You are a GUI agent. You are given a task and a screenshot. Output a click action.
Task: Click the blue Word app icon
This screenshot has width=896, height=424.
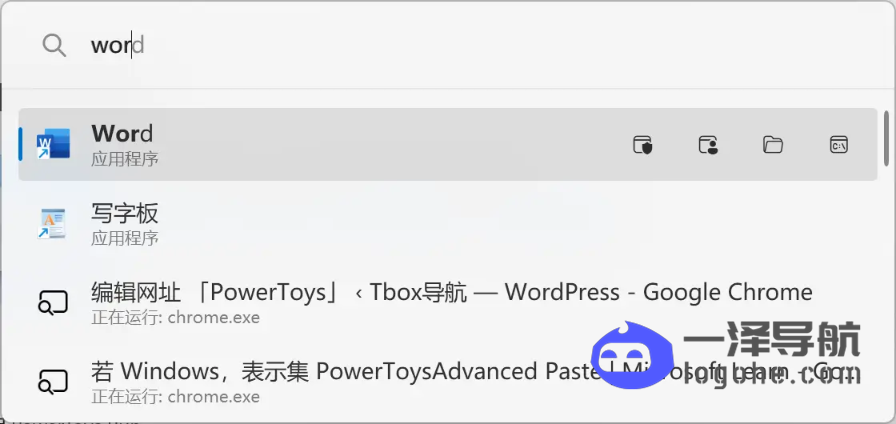point(53,144)
